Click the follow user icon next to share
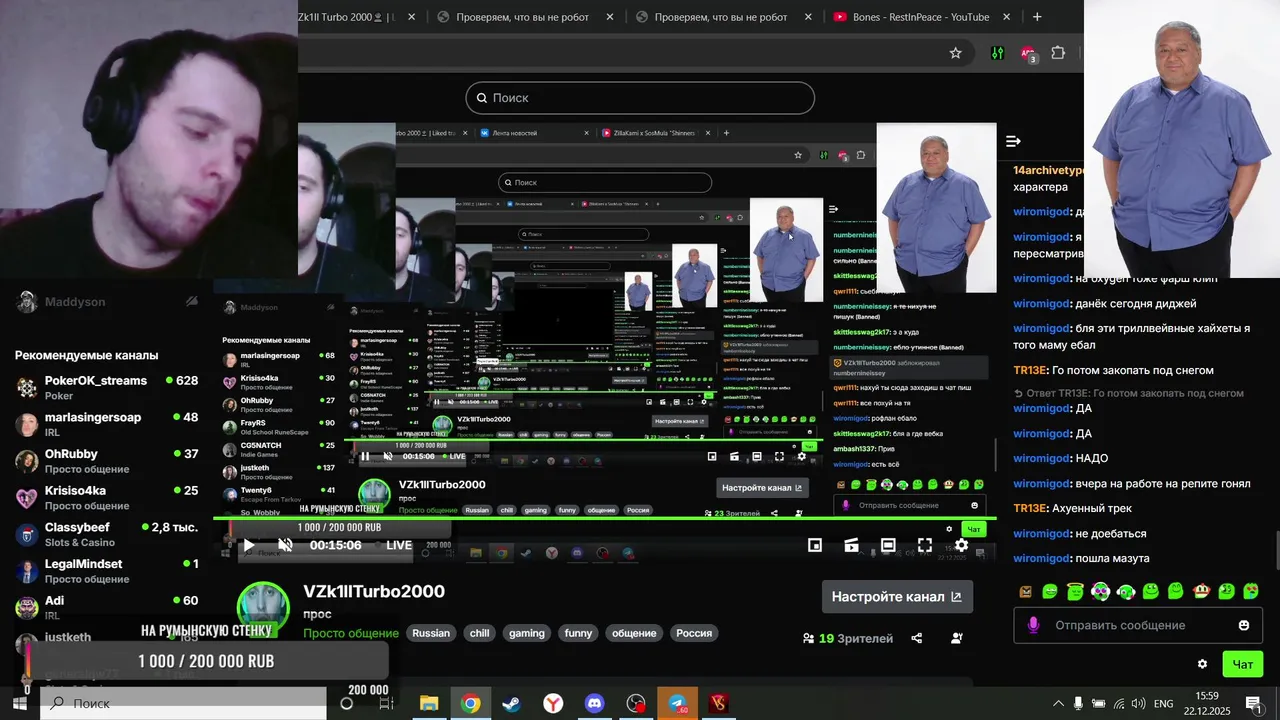Screen dimensions: 1280x720 957,638
